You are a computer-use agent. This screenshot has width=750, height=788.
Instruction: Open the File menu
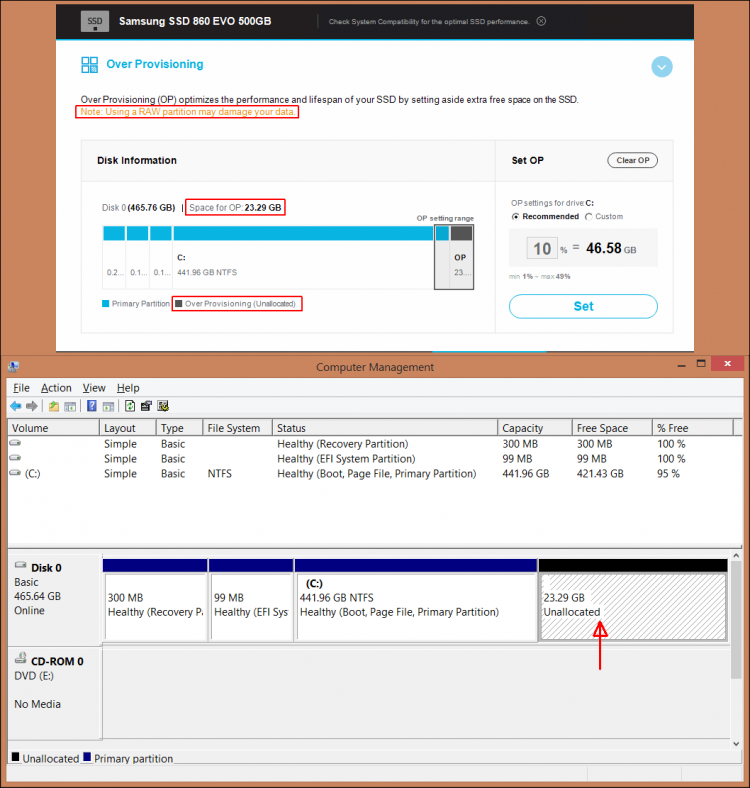coord(21,388)
